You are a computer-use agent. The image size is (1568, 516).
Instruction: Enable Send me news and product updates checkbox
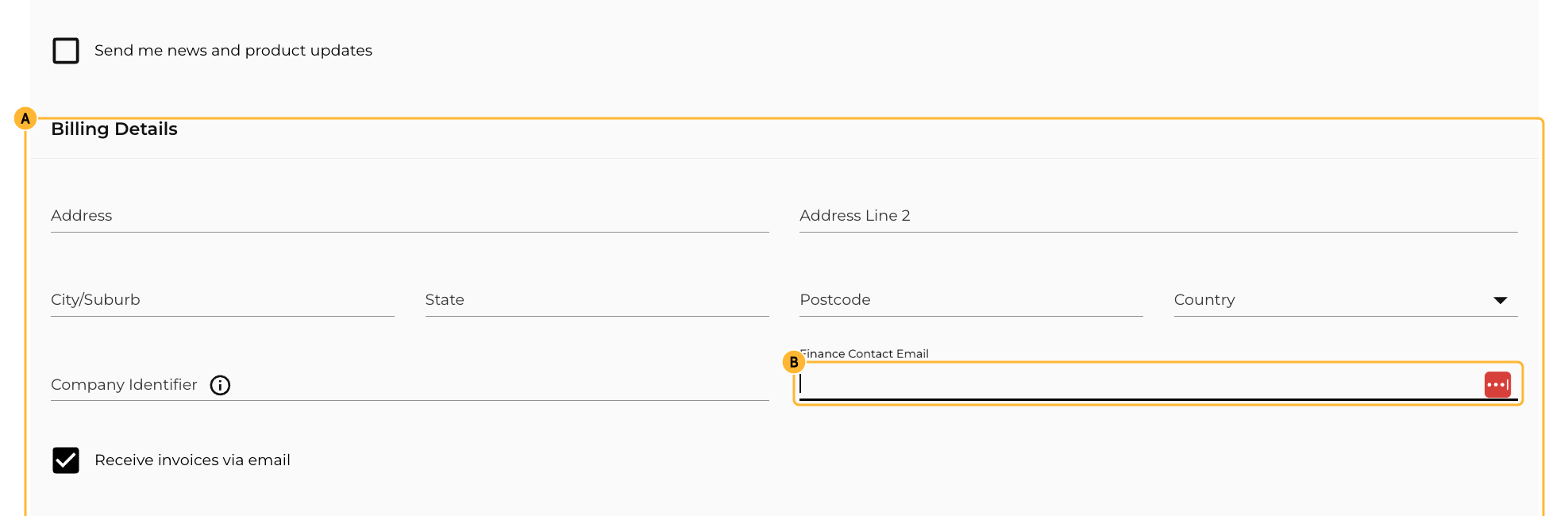pyautogui.click(x=66, y=51)
